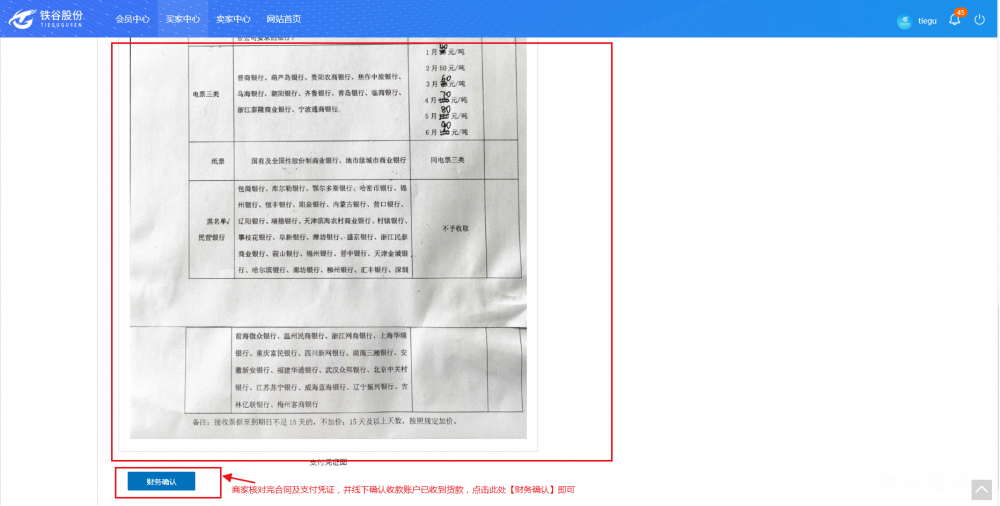This screenshot has height=506, width=1000.
Task: Click the 不予收取 cell in the scanned document
Action: click(455, 228)
